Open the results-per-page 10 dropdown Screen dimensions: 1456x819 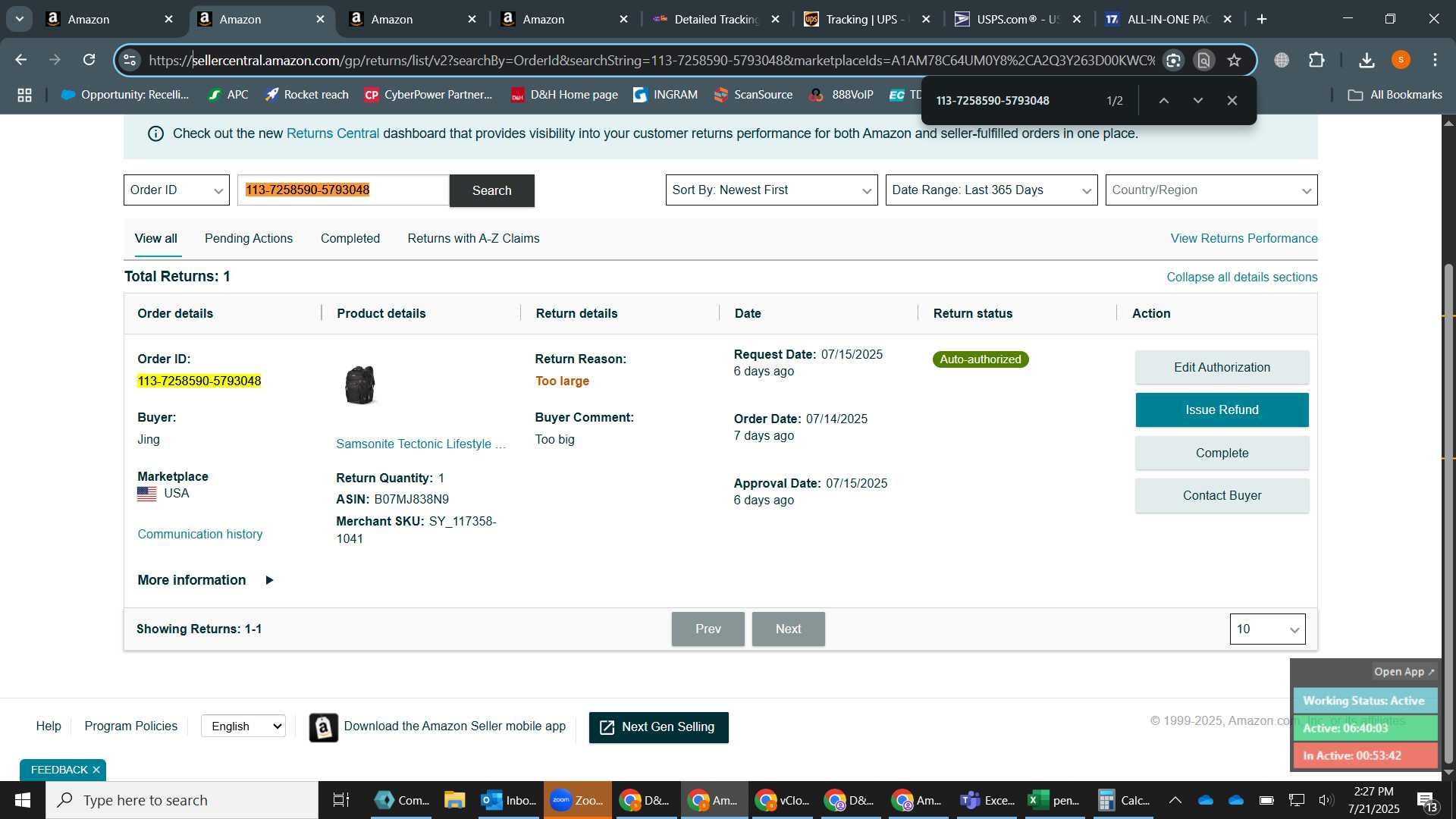[1267, 629]
